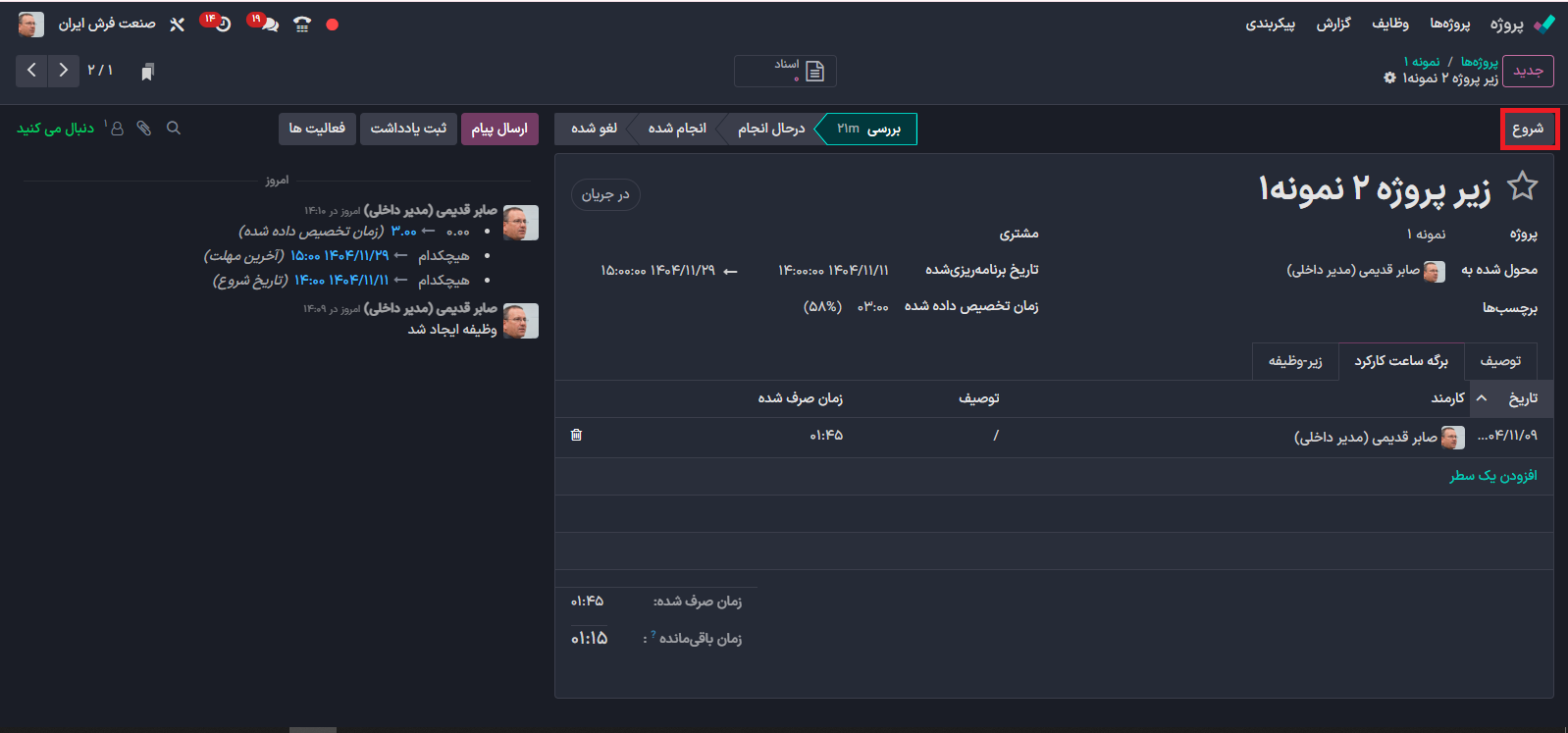The image size is (1568, 733).
Task: Open the پیکربندی menu
Action: (x=1270, y=24)
